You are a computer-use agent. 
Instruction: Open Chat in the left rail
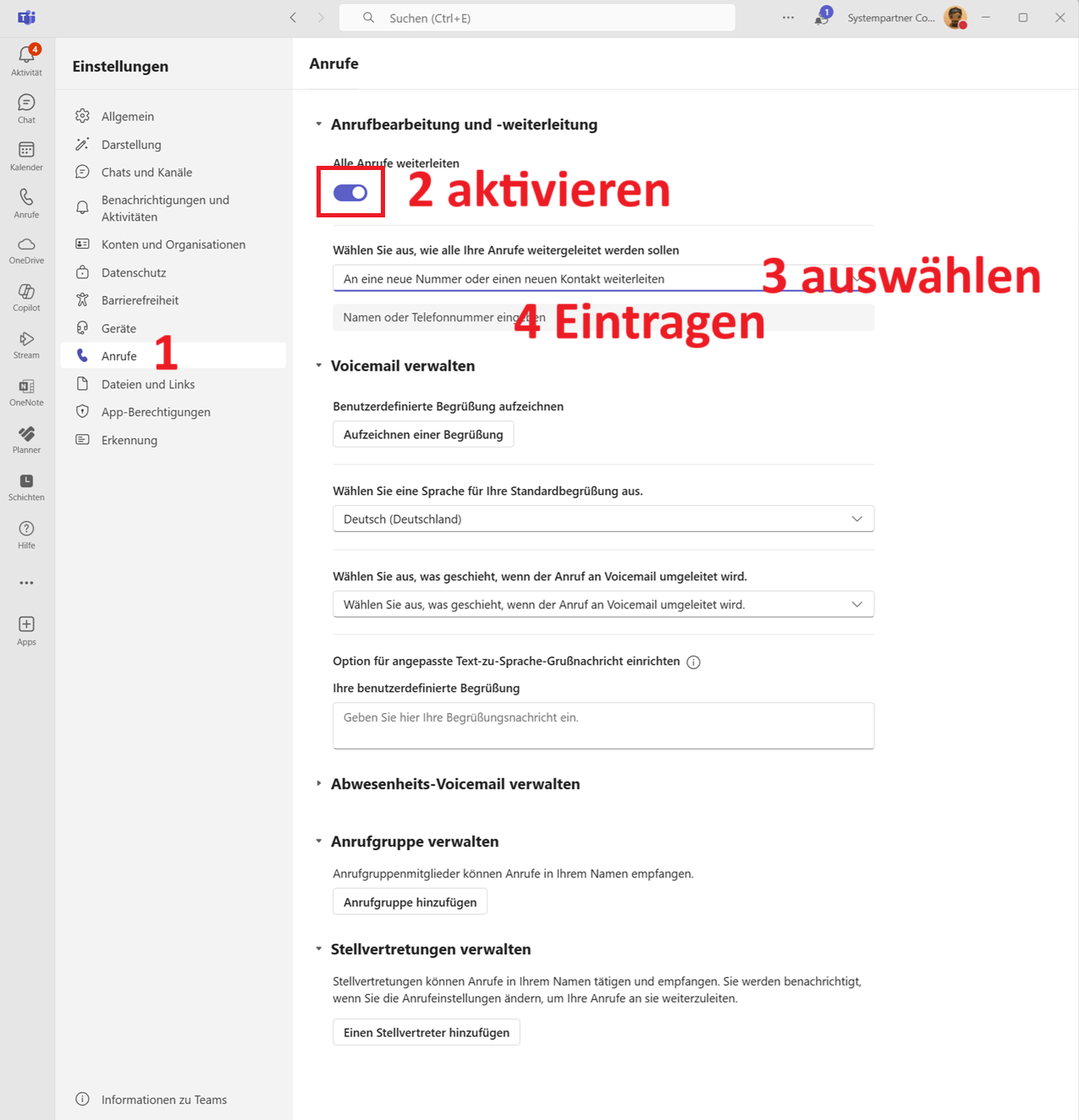(26, 108)
